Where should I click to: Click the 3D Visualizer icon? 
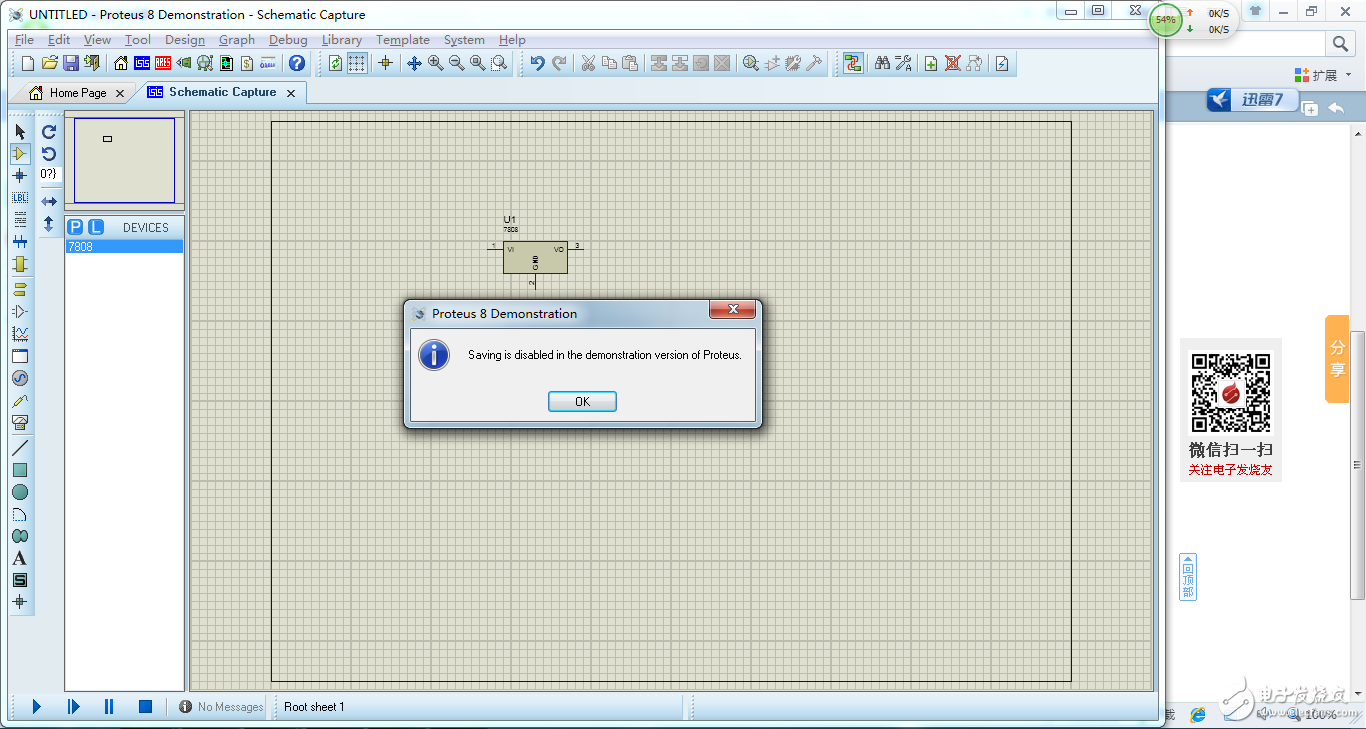(184, 63)
